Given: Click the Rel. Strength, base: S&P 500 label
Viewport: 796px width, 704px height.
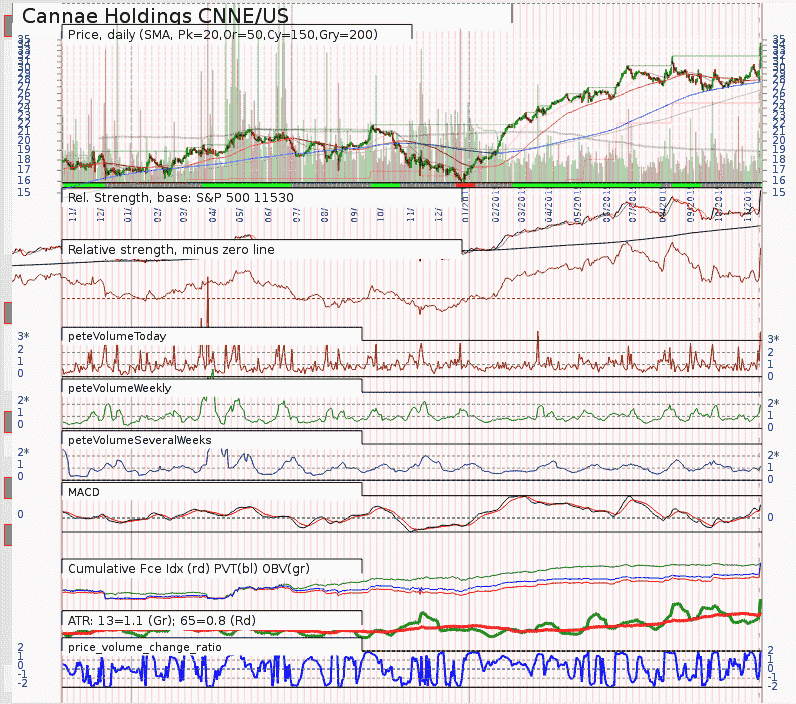Looking at the screenshot, I should pyautogui.click(x=181, y=197).
